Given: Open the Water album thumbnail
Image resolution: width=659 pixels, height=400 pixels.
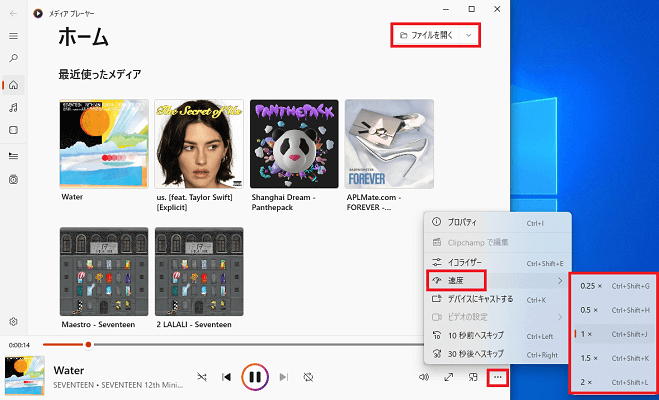Looking at the screenshot, I should tap(104, 144).
